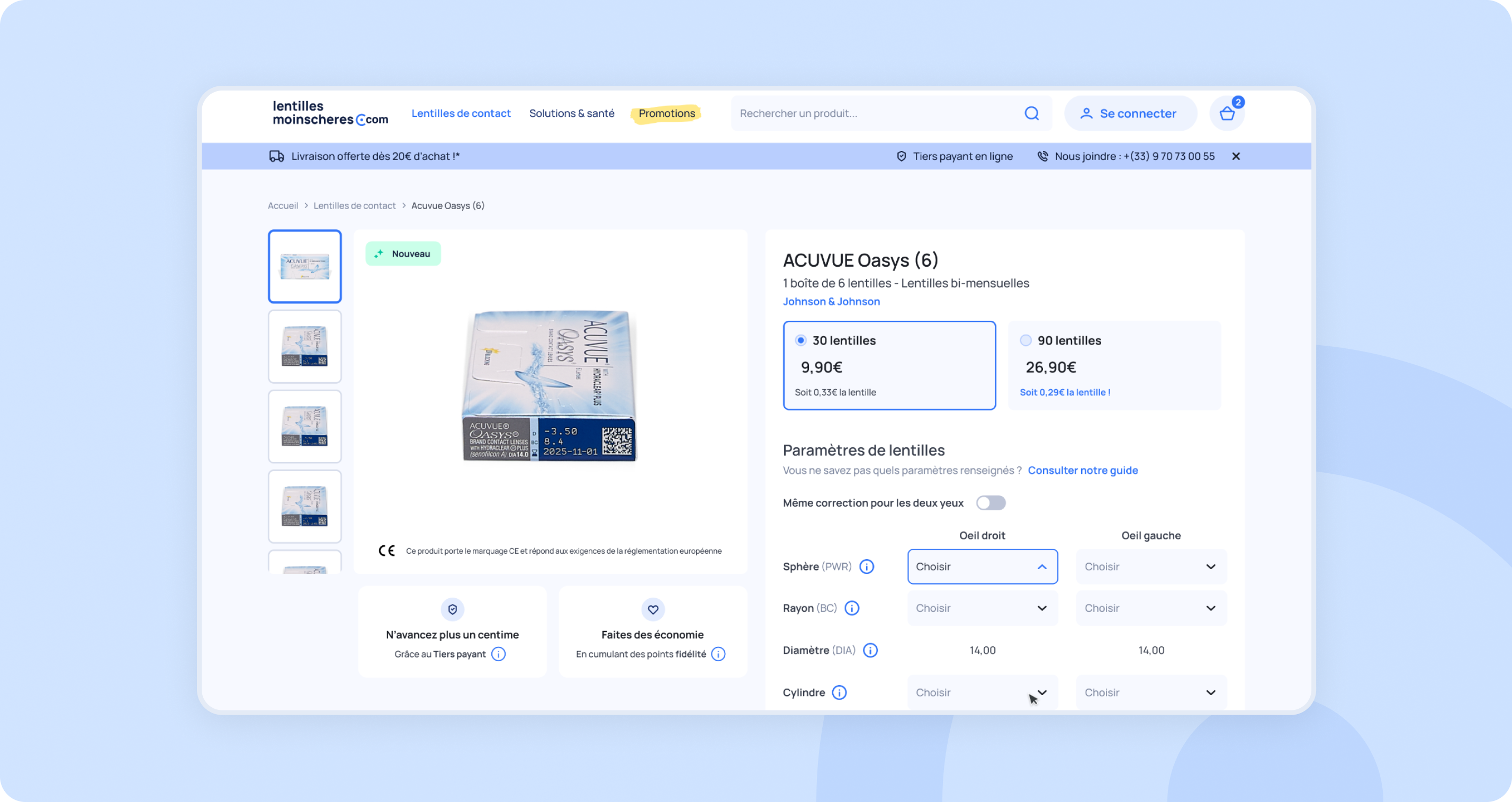Screen dimensions: 1512x802
Task: Click the Cylindre info icon
Action: click(839, 693)
